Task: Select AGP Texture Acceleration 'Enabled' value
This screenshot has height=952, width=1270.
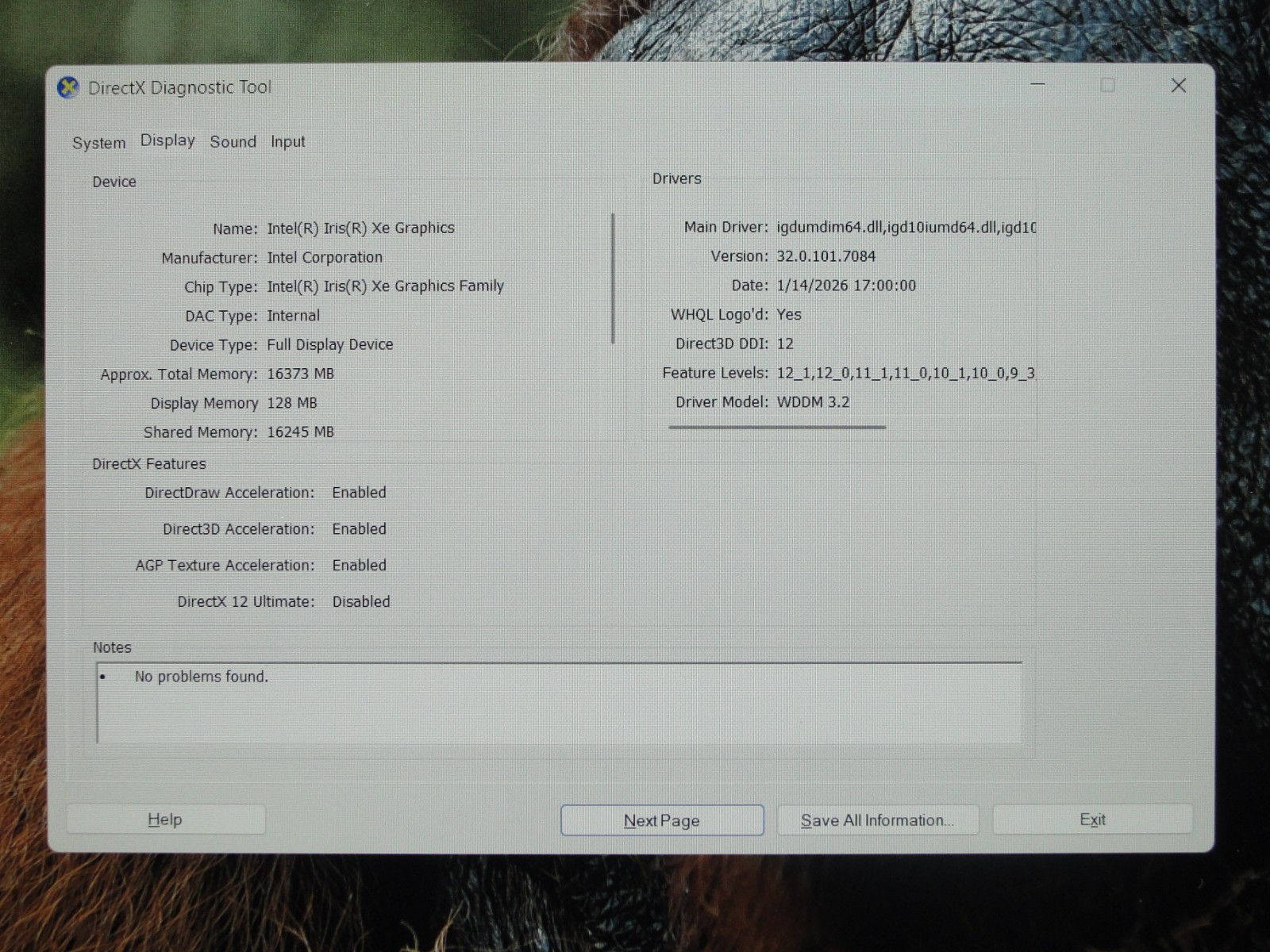Action: click(359, 566)
